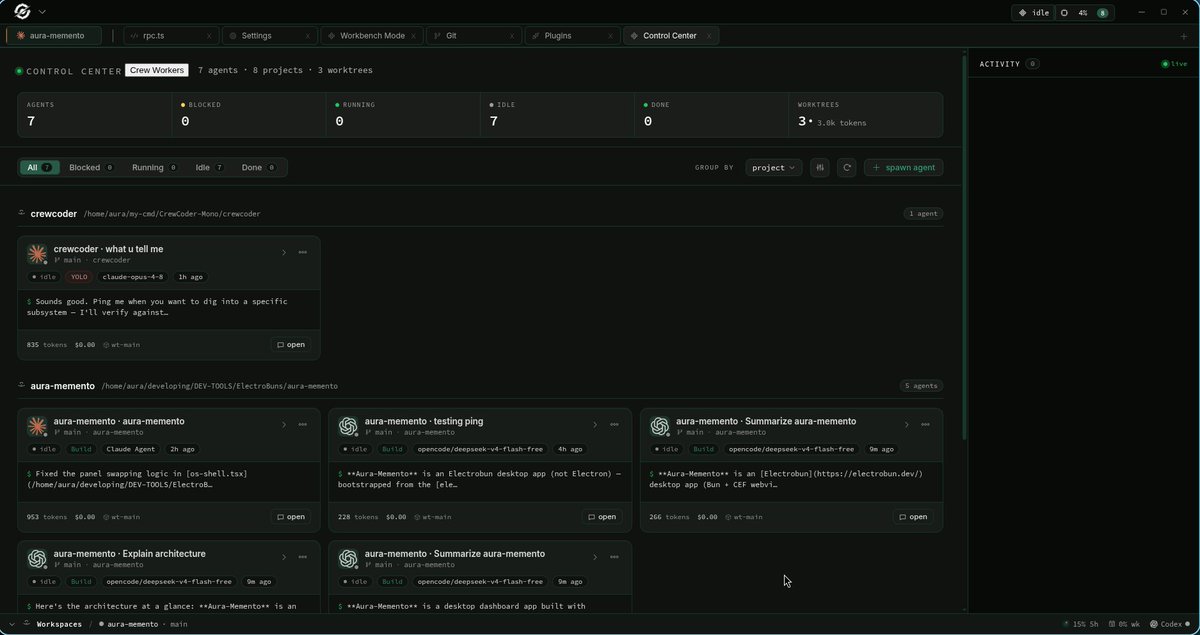Close the Workbench Mode tab

coord(414,35)
